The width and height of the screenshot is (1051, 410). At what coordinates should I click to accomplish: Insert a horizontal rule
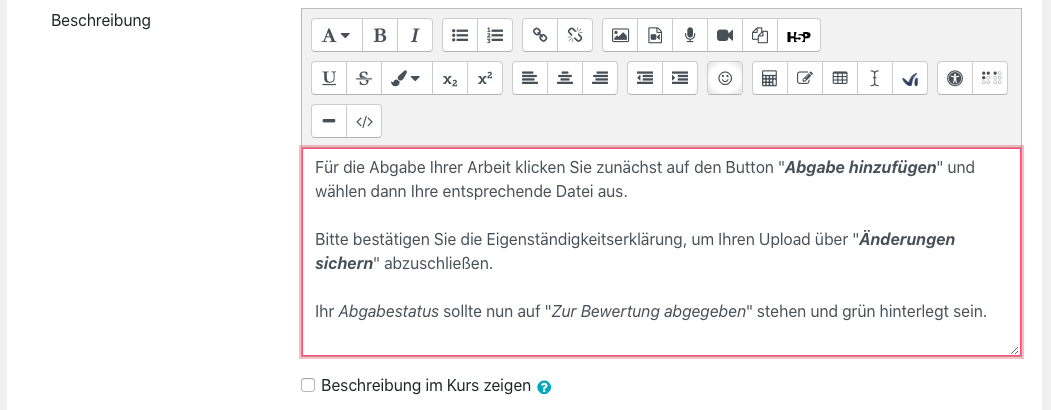[x=329, y=121]
